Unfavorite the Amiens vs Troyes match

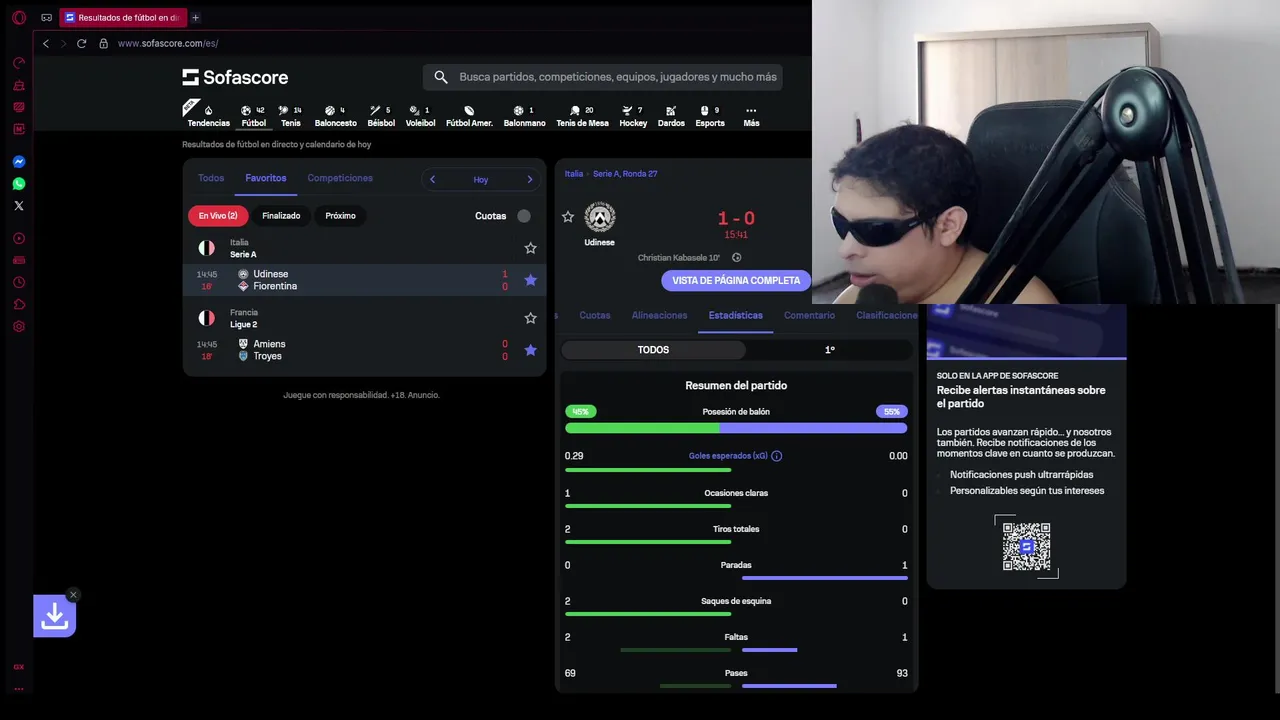click(530, 350)
